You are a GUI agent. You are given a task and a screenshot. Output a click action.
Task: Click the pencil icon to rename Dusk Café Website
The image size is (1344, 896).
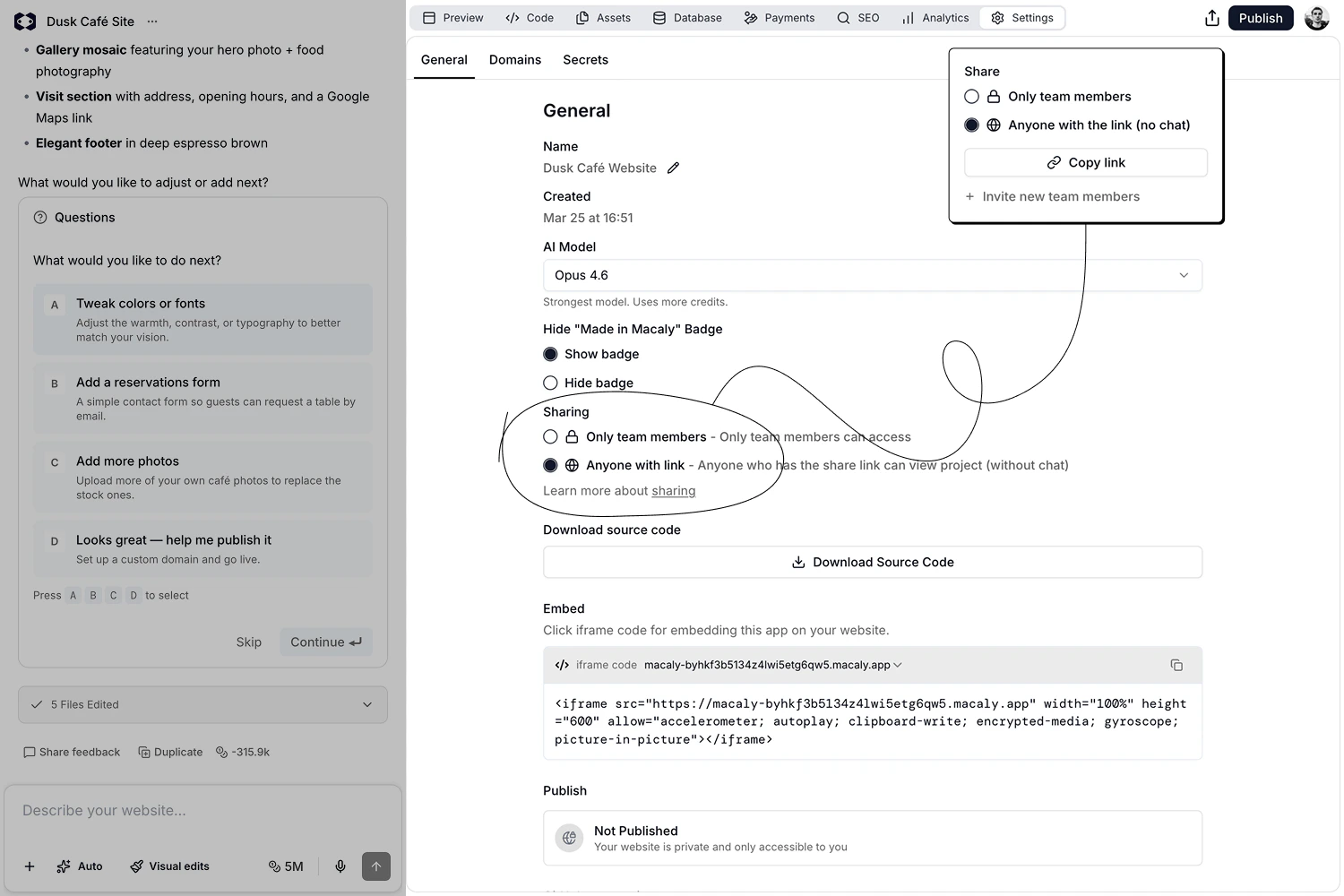[673, 168]
